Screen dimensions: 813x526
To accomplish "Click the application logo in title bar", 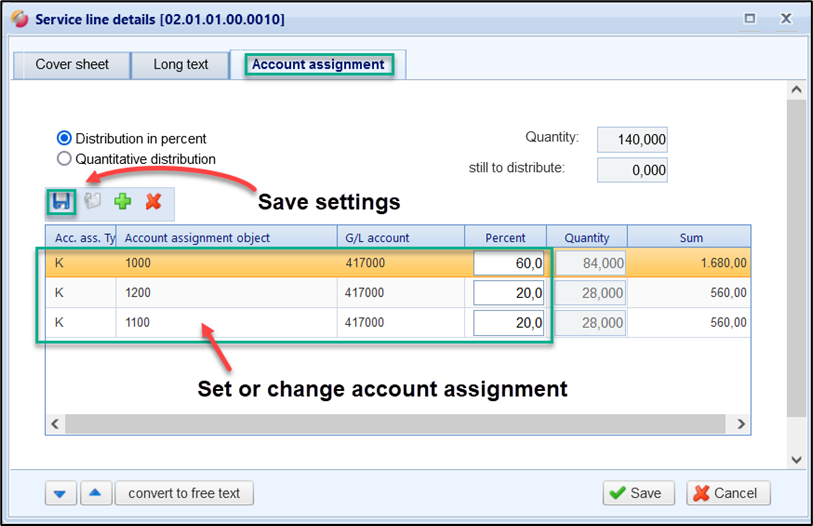I will [19, 19].
